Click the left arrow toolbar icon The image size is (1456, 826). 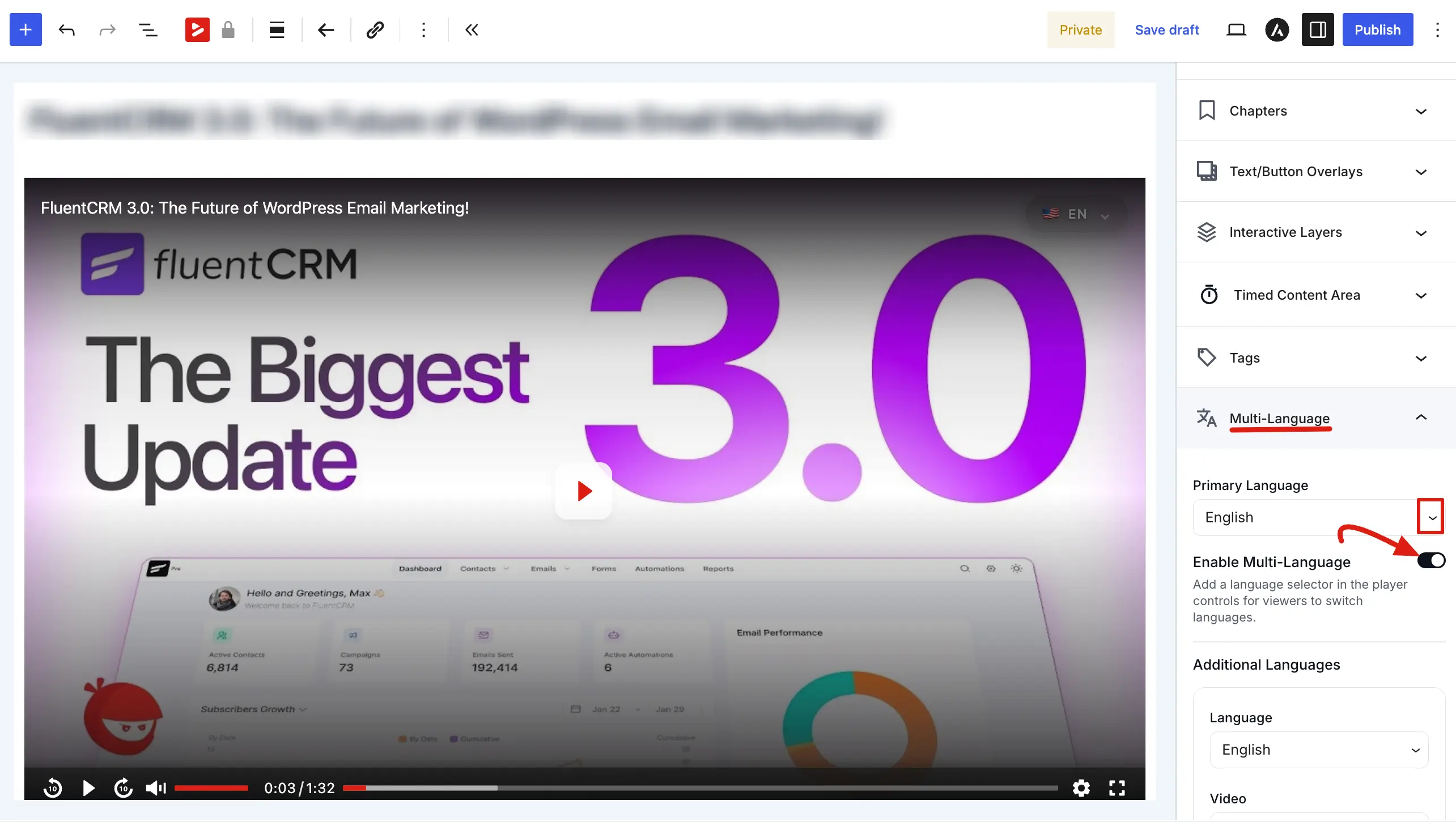pyautogui.click(x=326, y=29)
